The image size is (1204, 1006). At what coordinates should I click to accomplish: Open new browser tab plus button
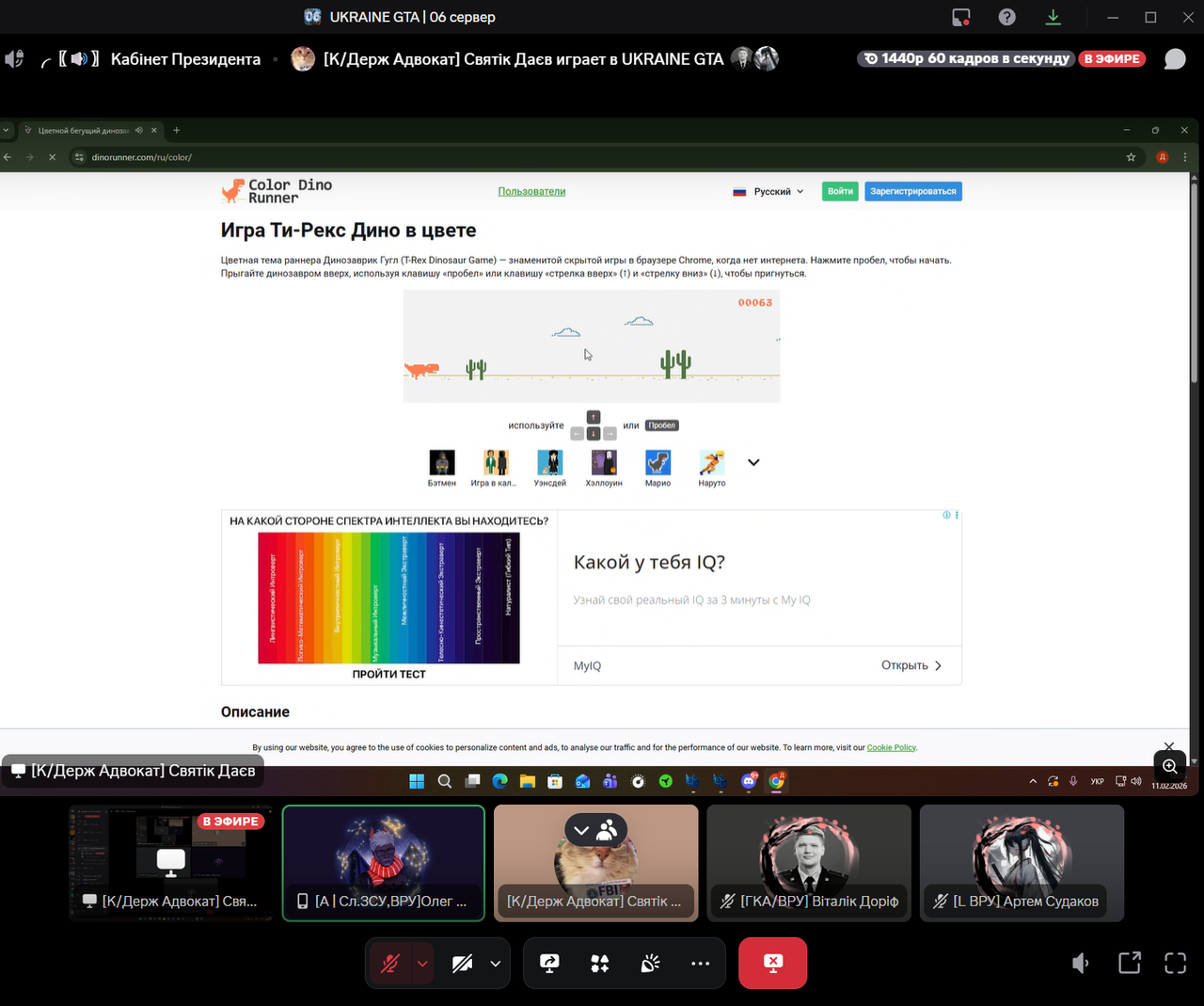pyautogui.click(x=176, y=130)
